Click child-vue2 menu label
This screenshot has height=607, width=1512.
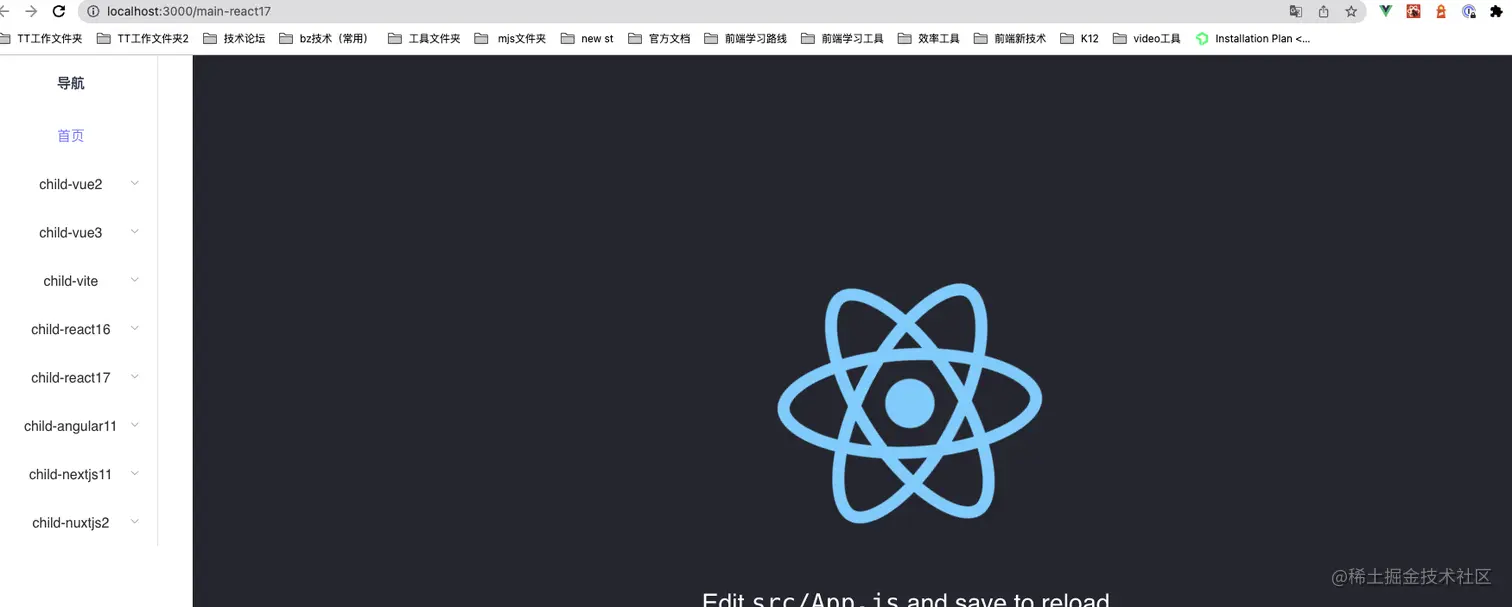[x=71, y=184]
